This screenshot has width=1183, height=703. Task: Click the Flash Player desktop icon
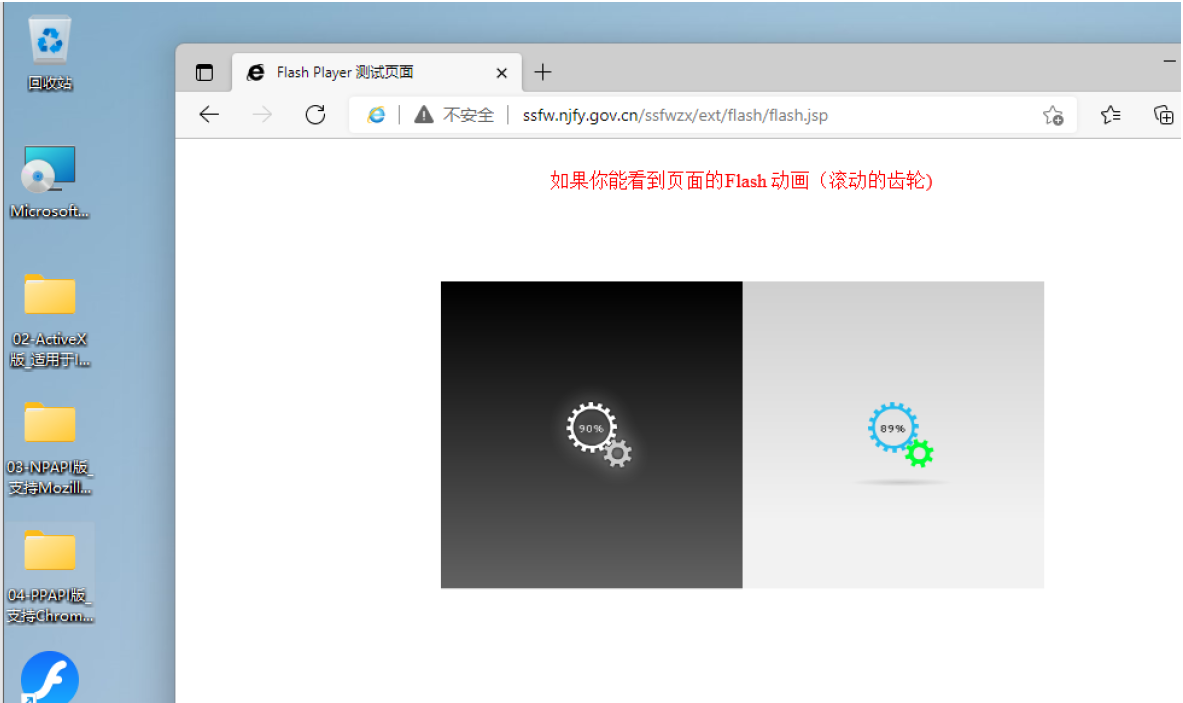(x=48, y=678)
